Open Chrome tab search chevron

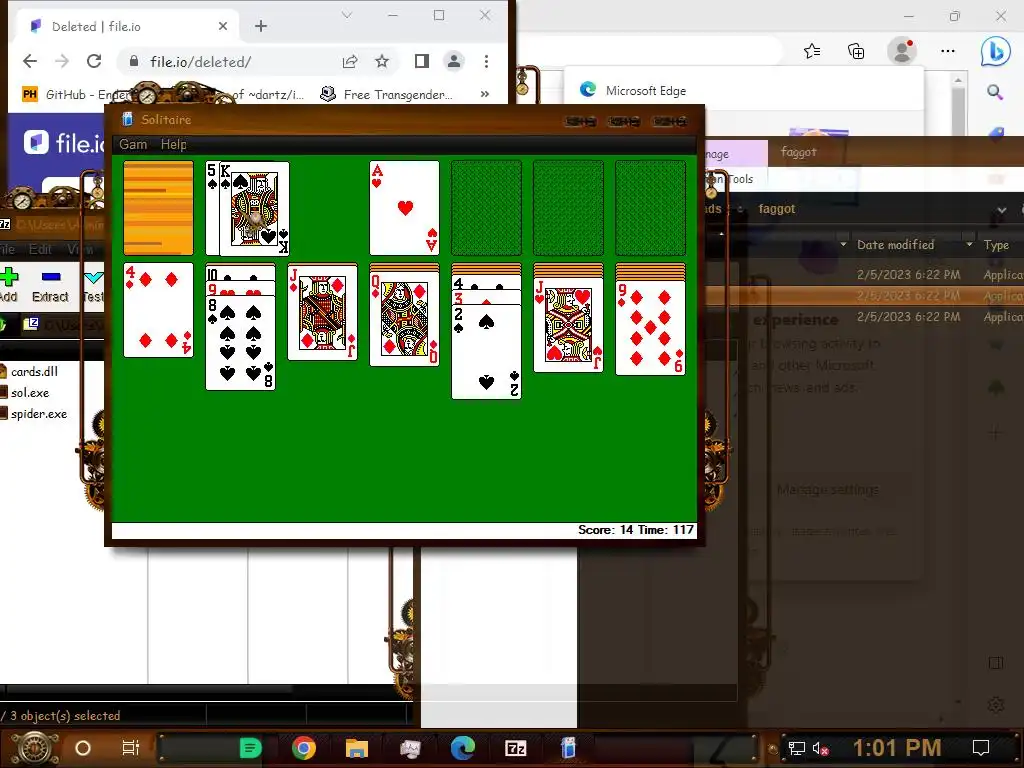tap(347, 15)
